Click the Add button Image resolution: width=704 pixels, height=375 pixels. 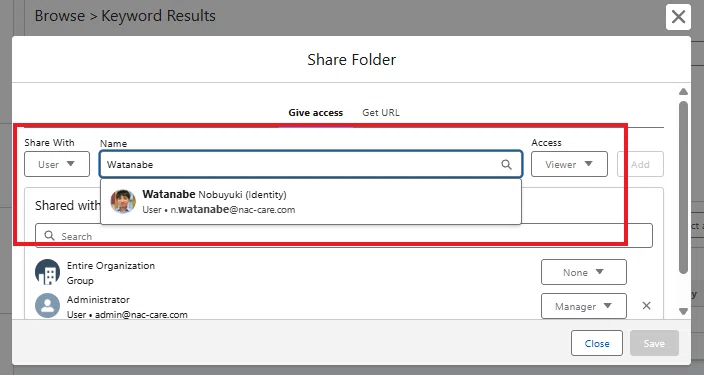point(640,164)
